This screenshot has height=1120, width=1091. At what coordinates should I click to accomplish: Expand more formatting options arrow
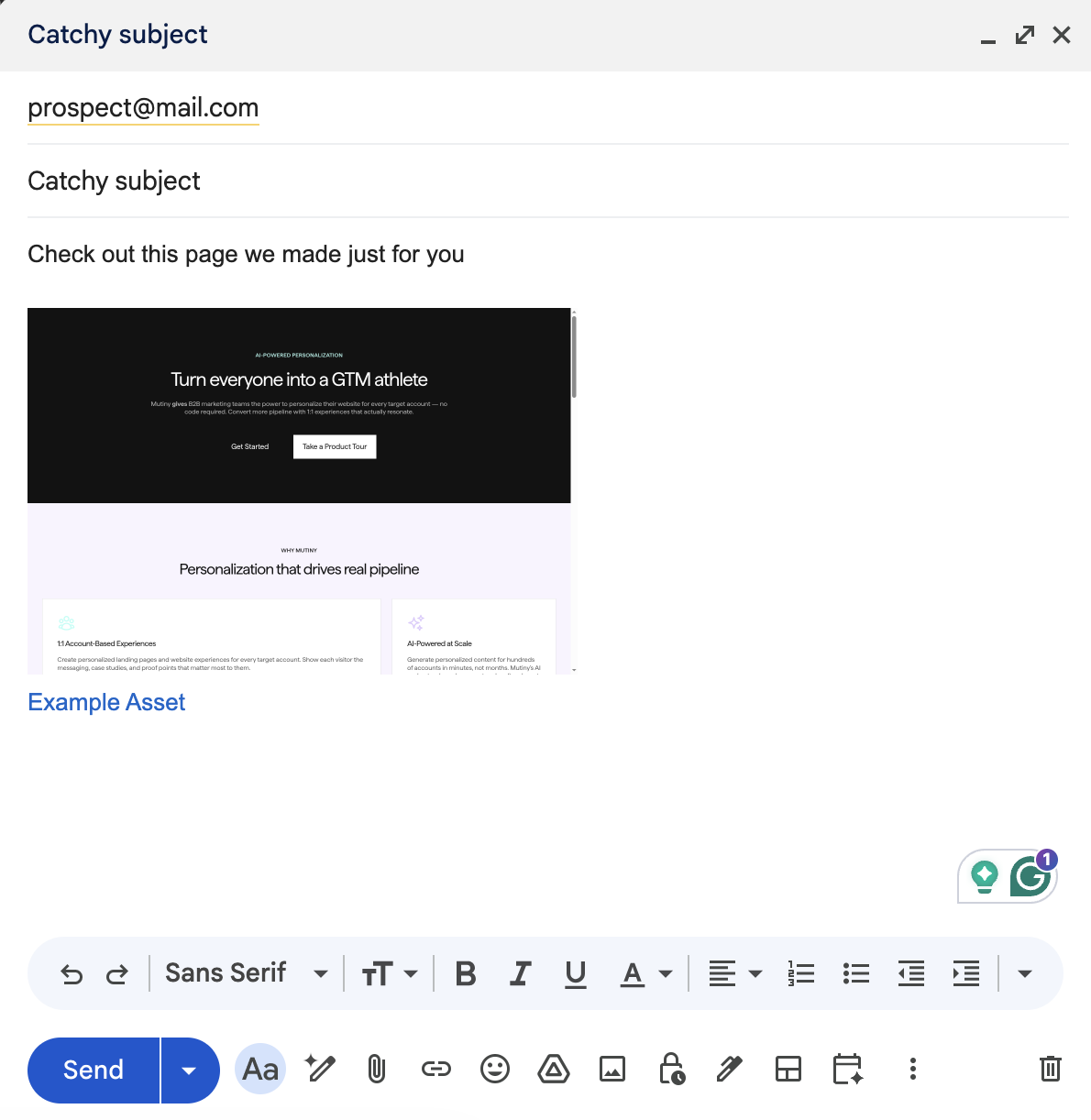point(1025,973)
